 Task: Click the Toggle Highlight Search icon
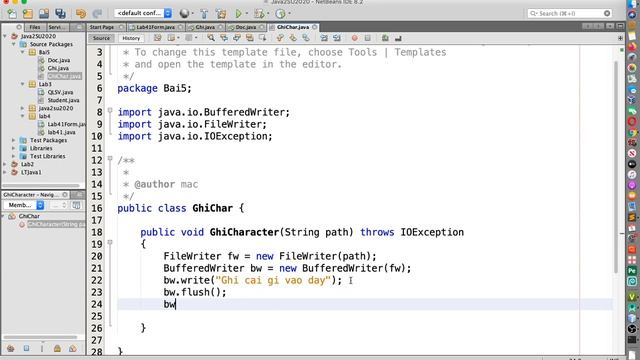(x=249, y=38)
